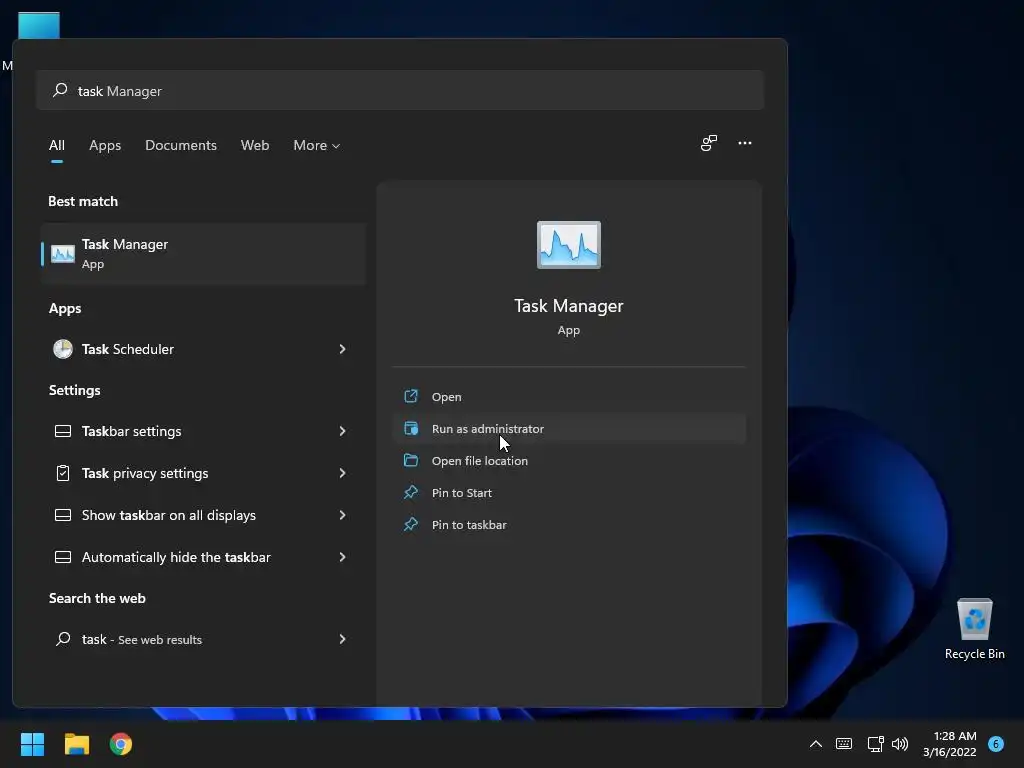1024x768 pixels.
Task: Click the Run as administrator shield icon
Action: (x=411, y=428)
